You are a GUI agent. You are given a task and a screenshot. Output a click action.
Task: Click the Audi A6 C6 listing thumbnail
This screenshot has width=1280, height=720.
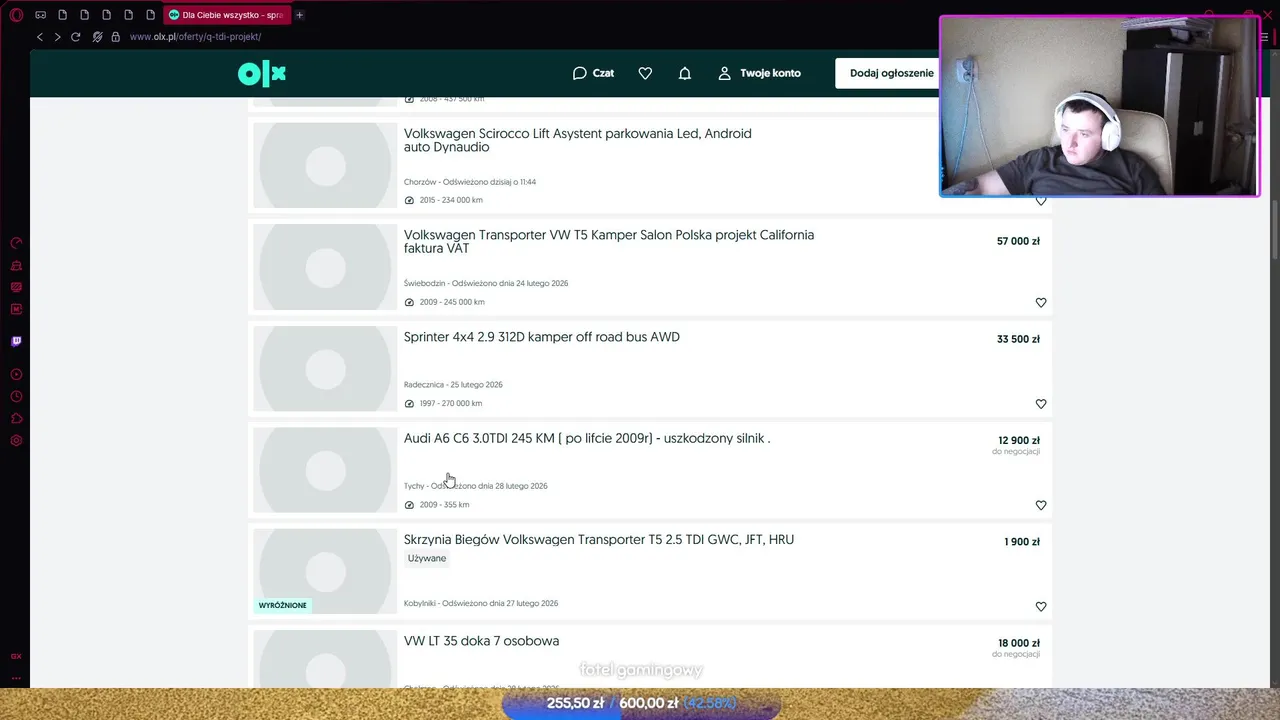point(325,470)
